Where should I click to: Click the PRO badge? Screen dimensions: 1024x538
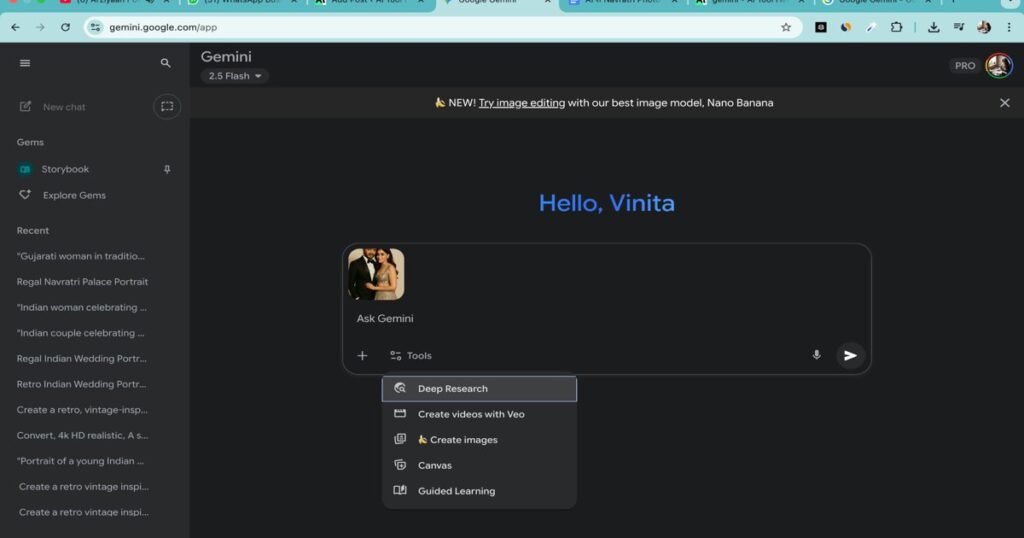coord(965,65)
